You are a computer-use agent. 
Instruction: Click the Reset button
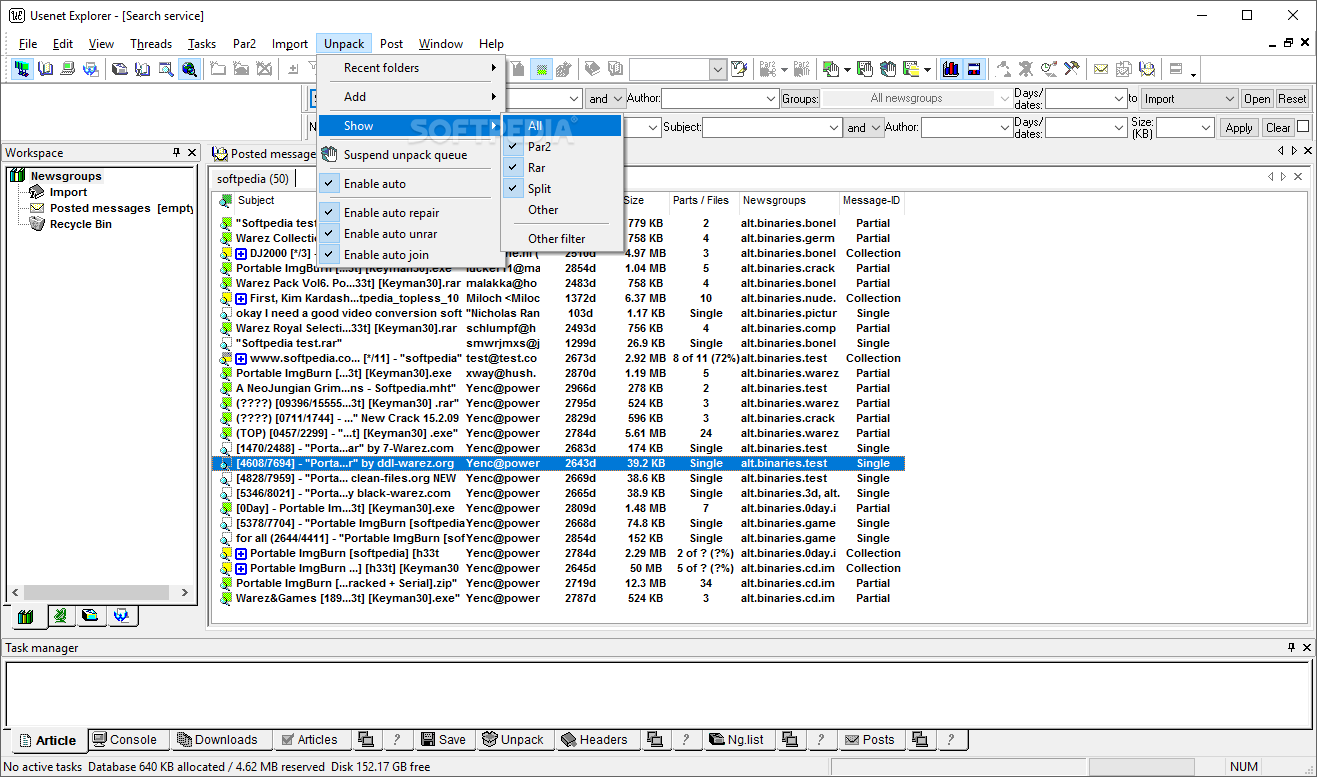(1292, 99)
